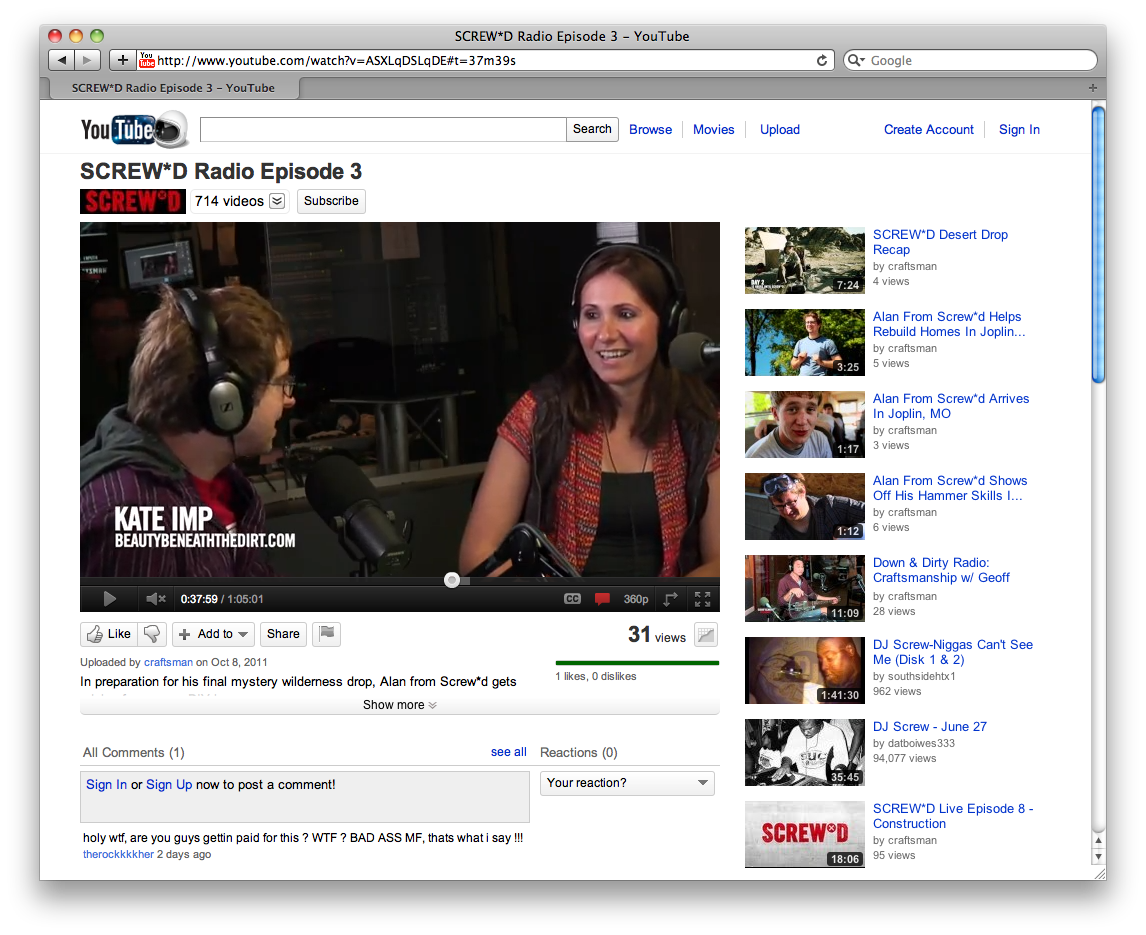Click the Share button
1146x935 pixels.
283,634
